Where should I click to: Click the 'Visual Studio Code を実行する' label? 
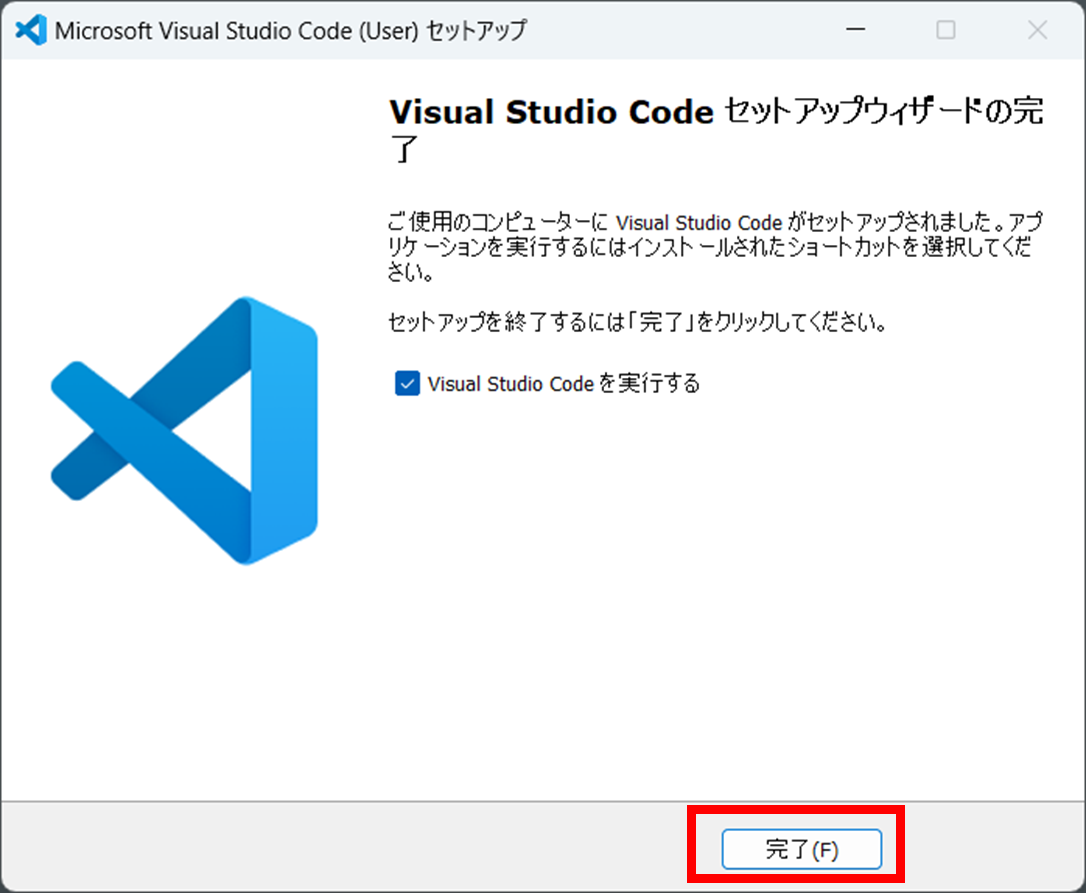pyautogui.click(x=563, y=383)
